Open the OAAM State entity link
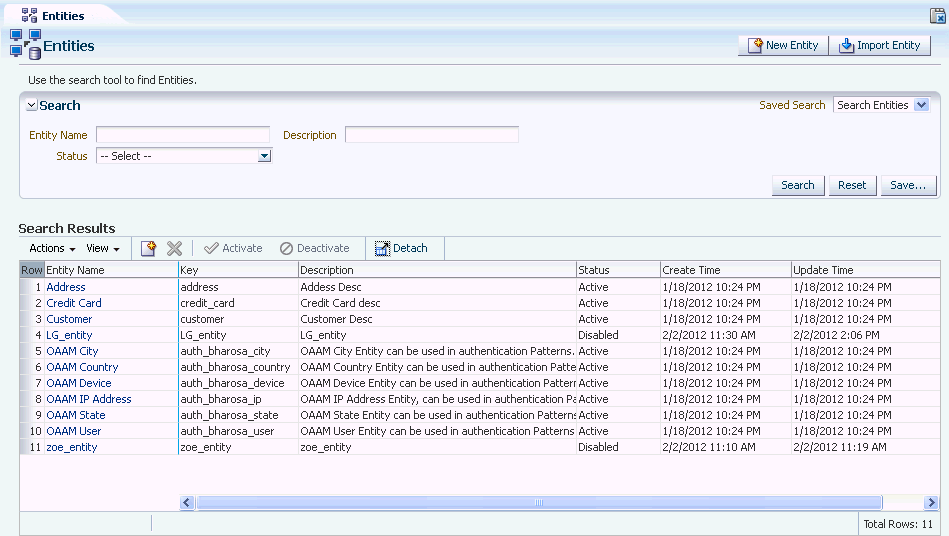Viewport: 949px width, 536px height. pos(76,415)
